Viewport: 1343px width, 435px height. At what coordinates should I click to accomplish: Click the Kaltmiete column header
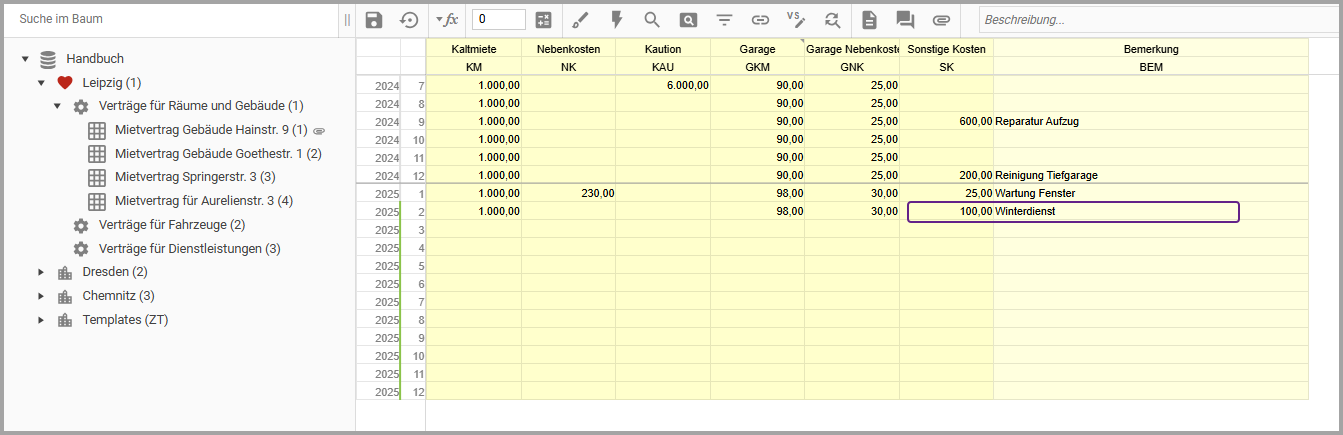tap(473, 49)
